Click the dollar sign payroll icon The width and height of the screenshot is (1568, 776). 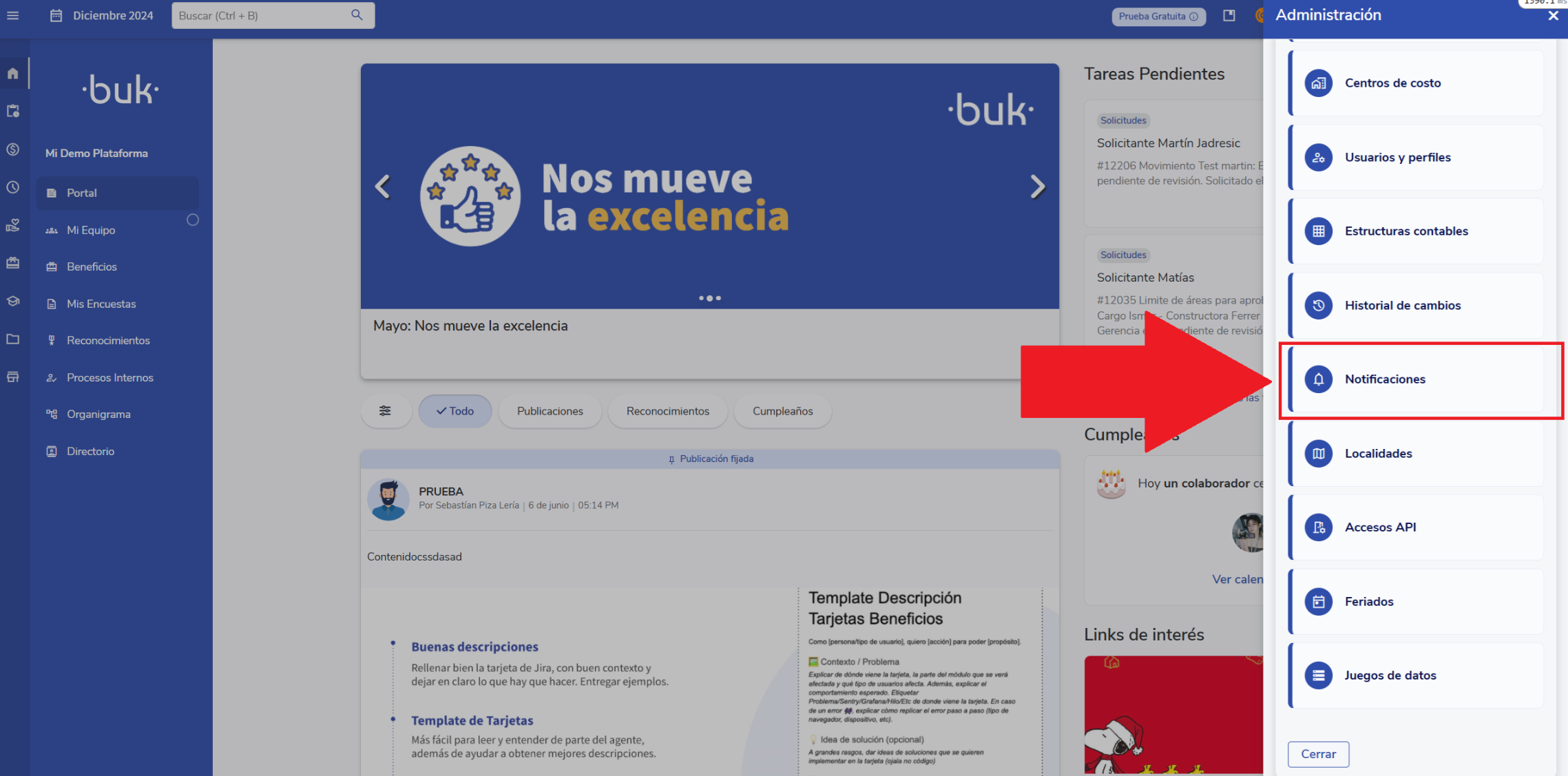click(13, 149)
